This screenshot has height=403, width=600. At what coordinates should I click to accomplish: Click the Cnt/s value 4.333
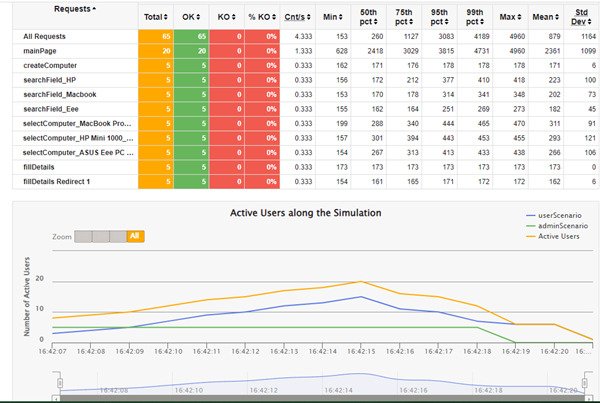(x=303, y=37)
